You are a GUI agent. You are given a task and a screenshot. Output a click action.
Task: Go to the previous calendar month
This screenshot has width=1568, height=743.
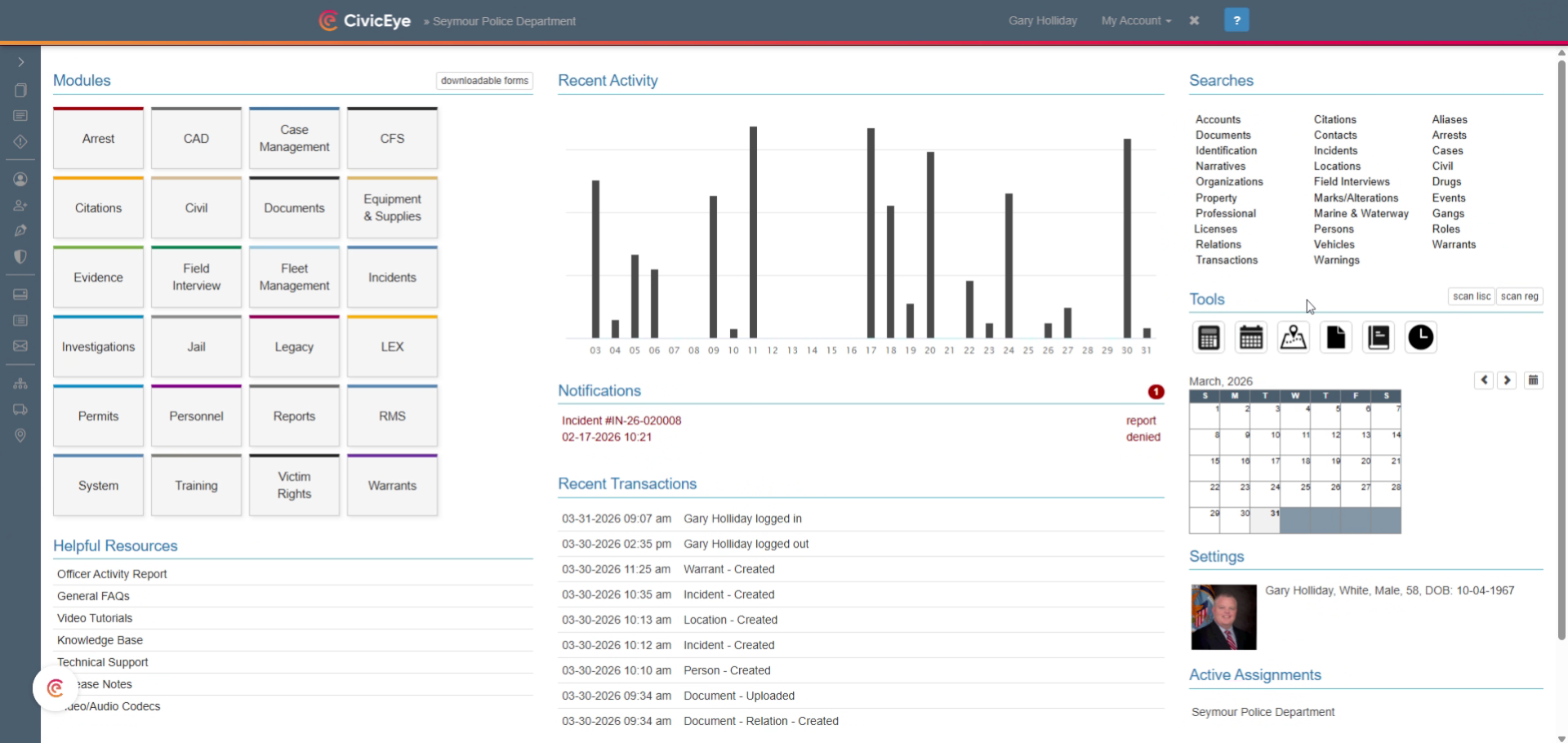1484,380
